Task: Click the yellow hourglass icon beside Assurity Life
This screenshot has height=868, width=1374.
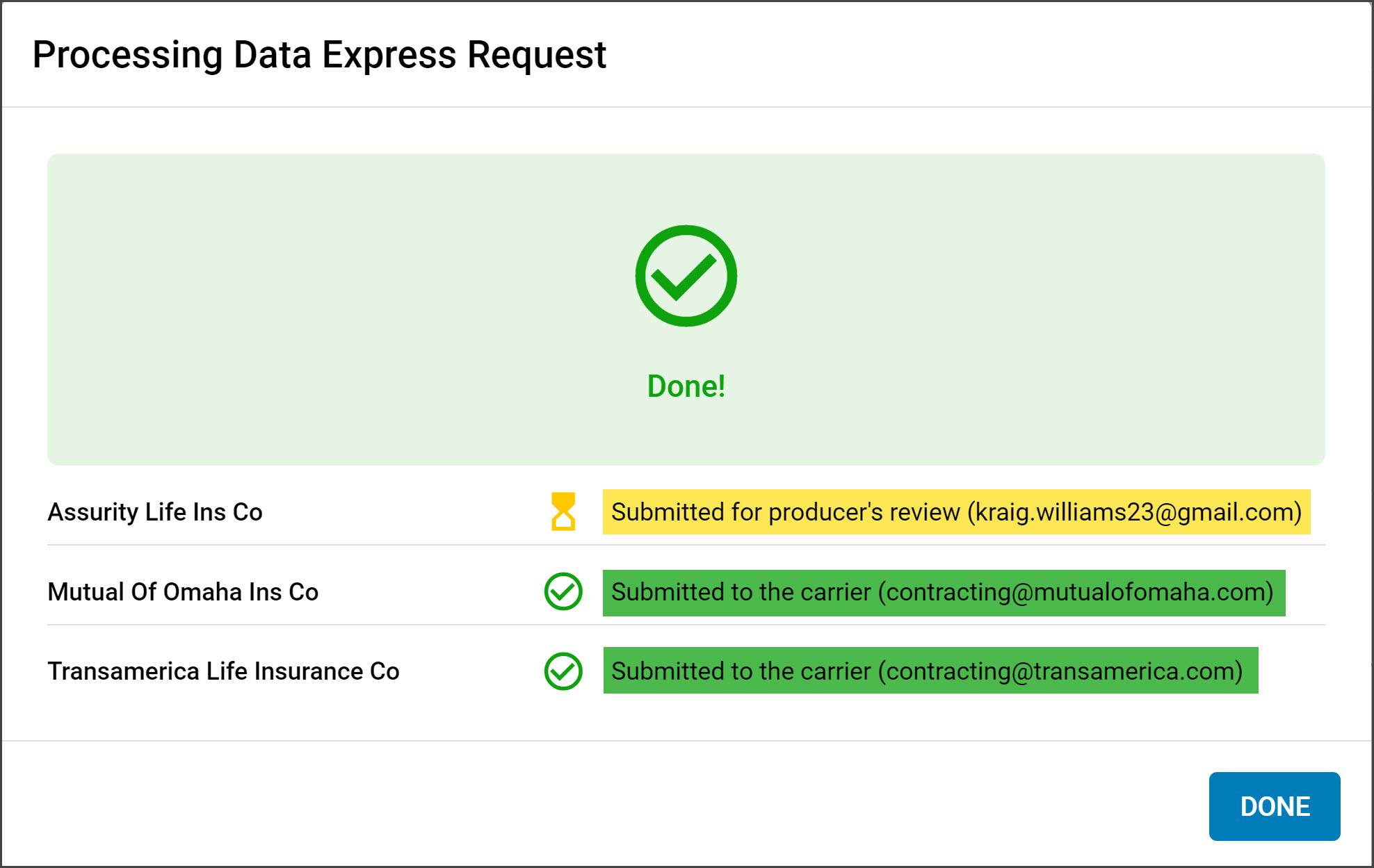Action: pos(563,512)
